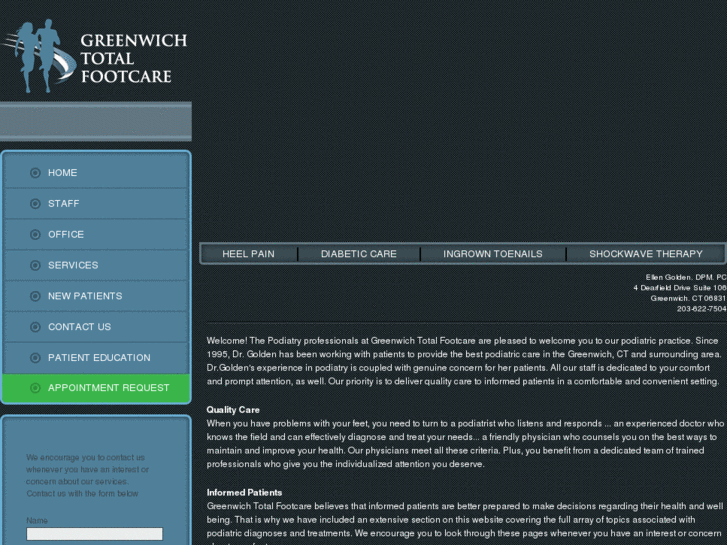
Task: Open the SHOCKWAVE THERAPY tab
Action: tap(646, 254)
